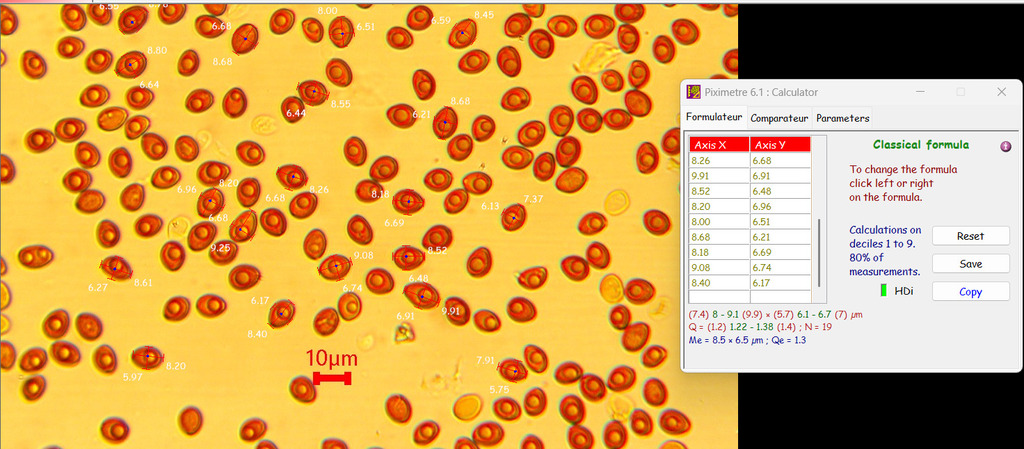Click the Save button
Viewport: 1024px width, 449px height.
970,264
